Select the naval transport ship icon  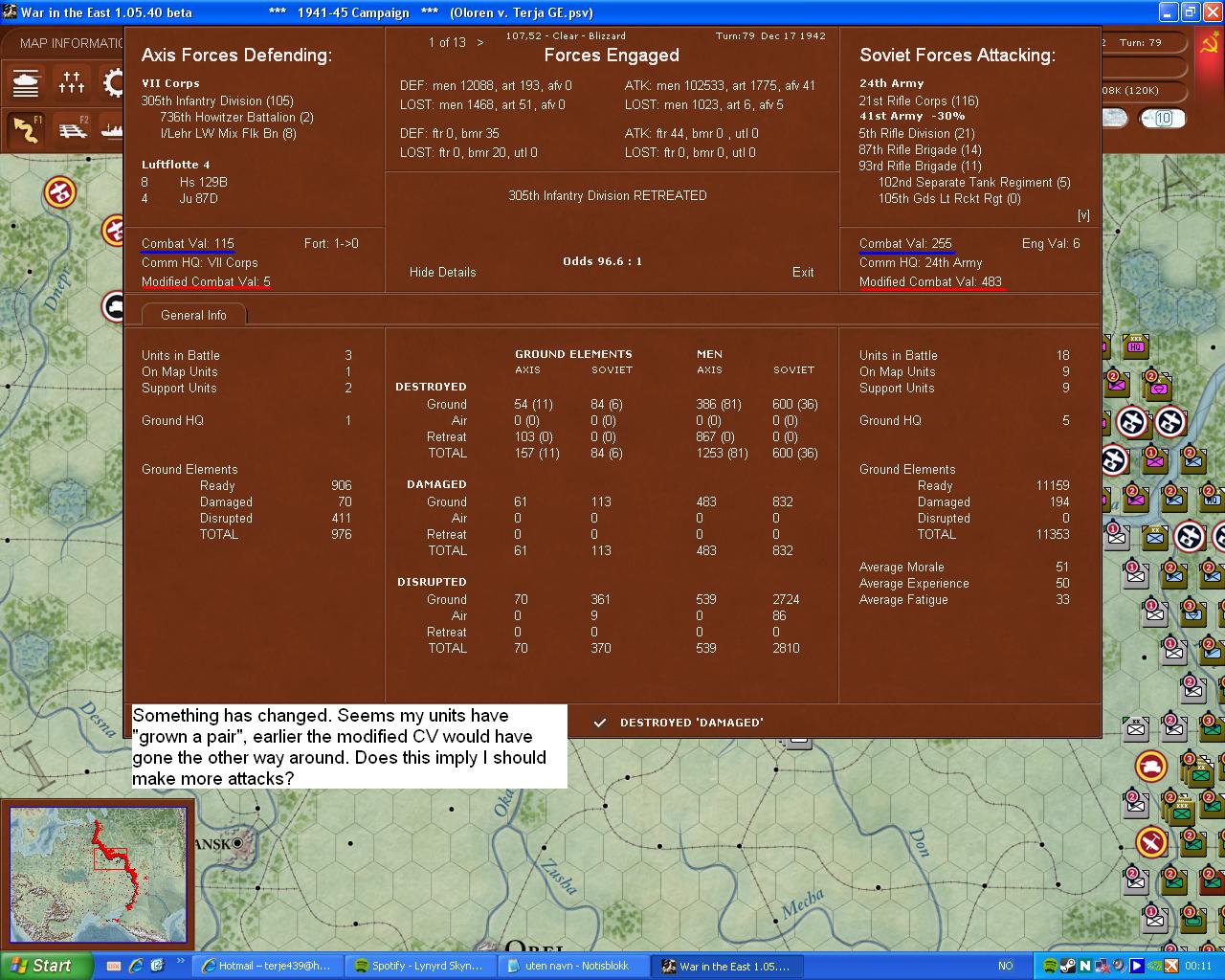coord(111,130)
